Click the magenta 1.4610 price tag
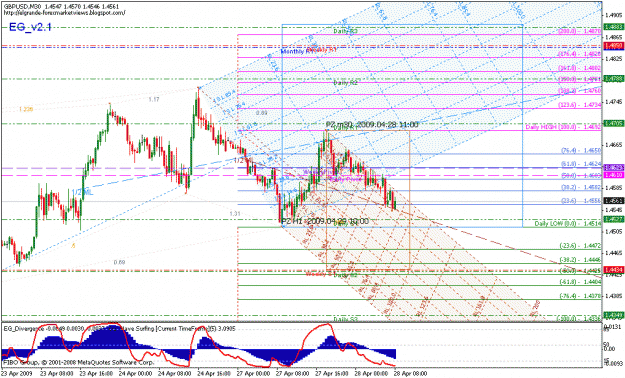The width and height of the screenshot is (625, 378). pos(614,175)
